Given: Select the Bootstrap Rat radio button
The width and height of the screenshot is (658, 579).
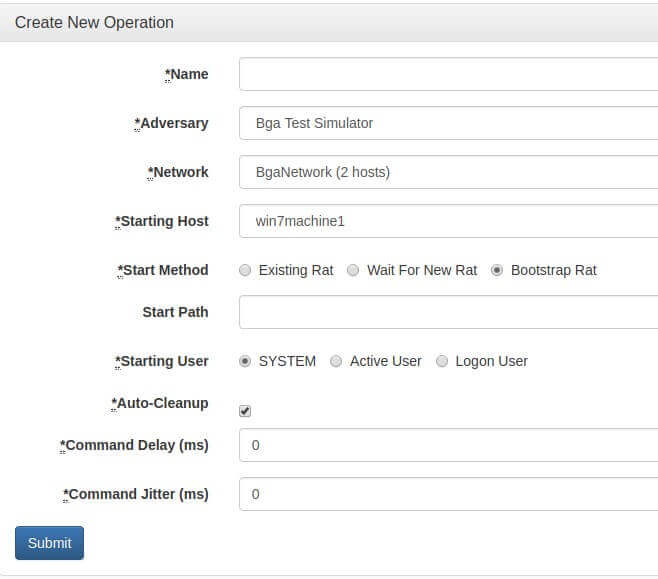Looking at the screenshot, I should point(497,270).
